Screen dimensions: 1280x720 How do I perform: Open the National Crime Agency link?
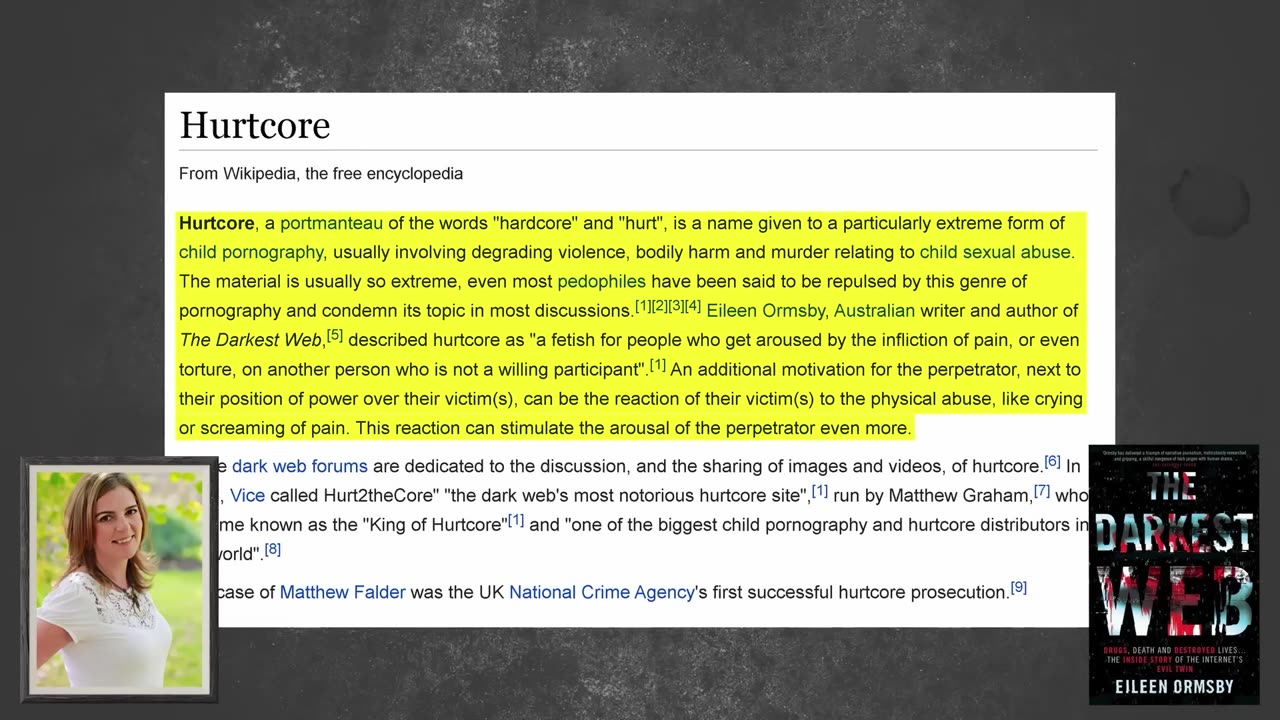click(x=602, y=592)
